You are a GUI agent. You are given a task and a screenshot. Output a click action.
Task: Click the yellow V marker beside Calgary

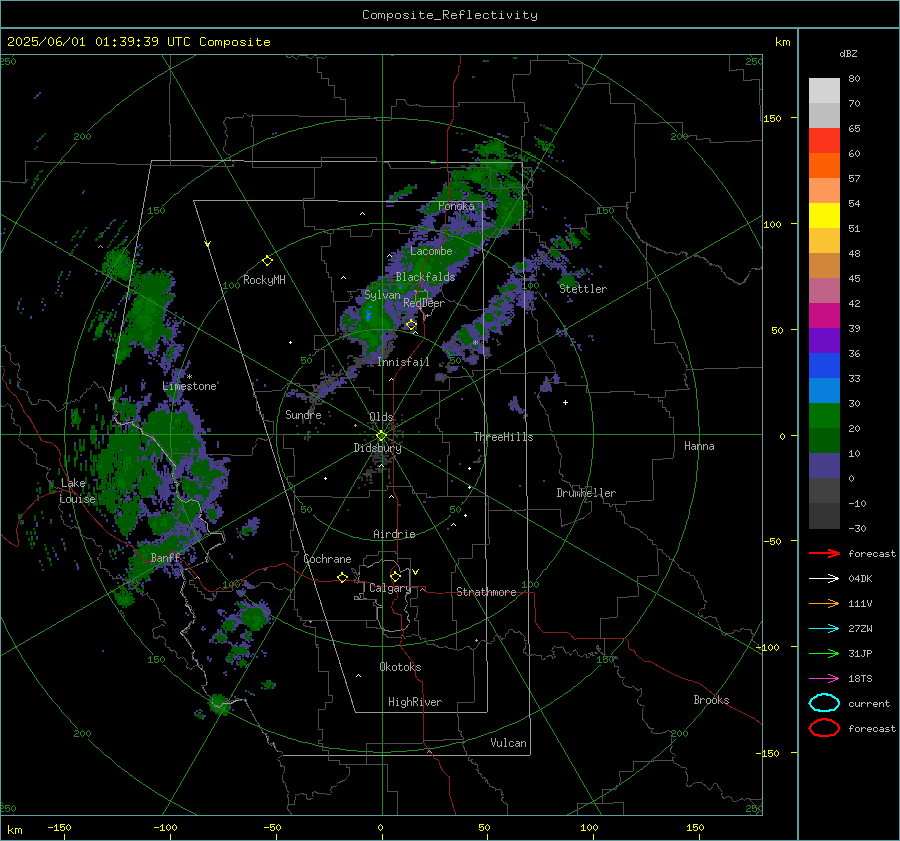pos(416,572)
